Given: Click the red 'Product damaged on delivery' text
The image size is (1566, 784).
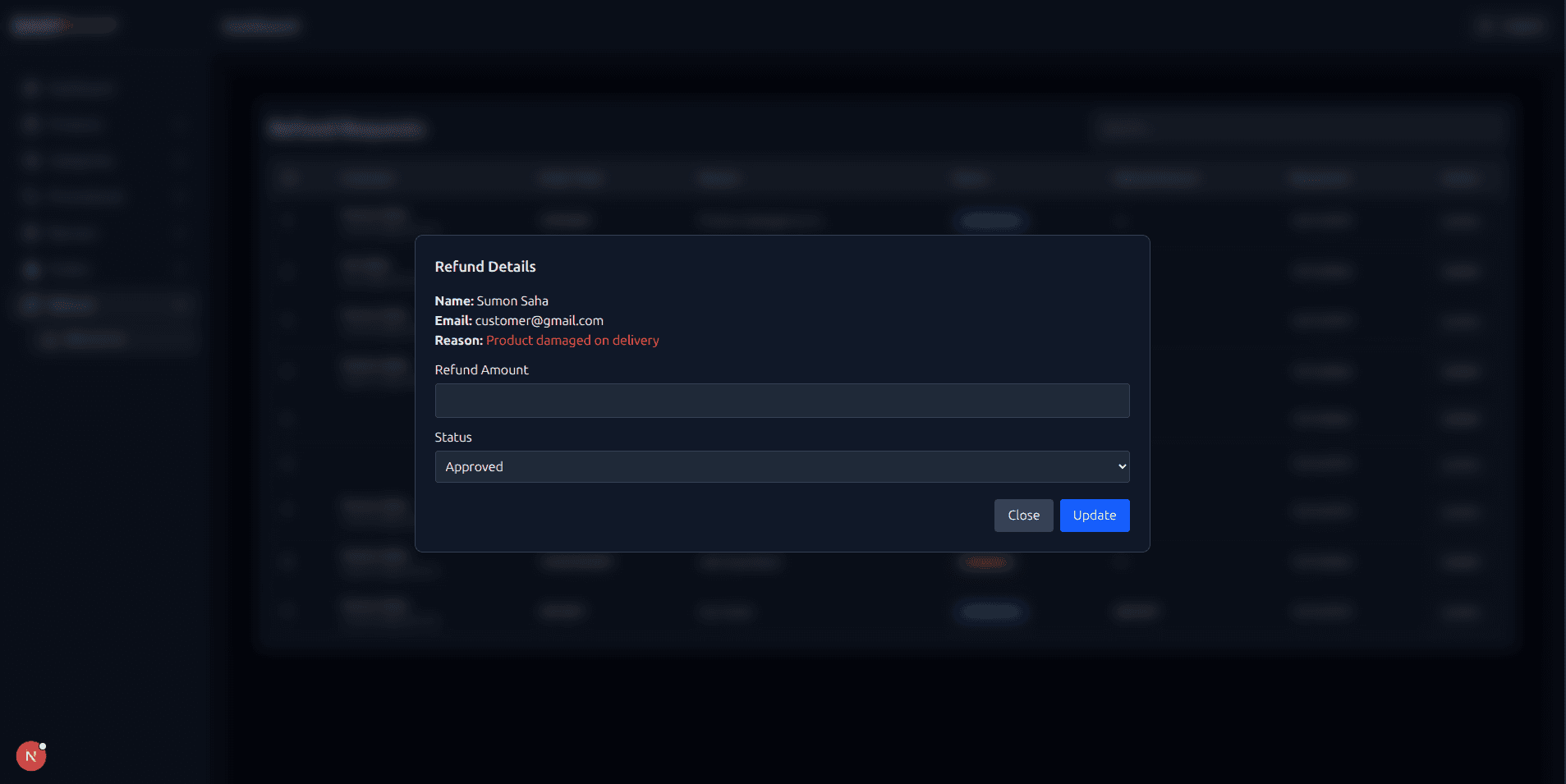Looking at the screenshot, I should click(x=572, y=341).
